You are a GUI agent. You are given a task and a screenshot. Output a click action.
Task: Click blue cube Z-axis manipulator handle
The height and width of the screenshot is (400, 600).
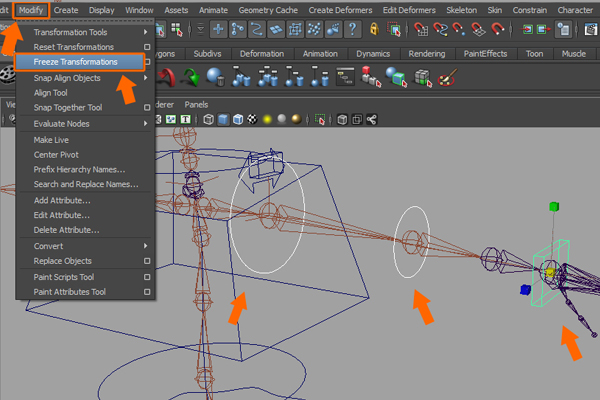(525, 290)
